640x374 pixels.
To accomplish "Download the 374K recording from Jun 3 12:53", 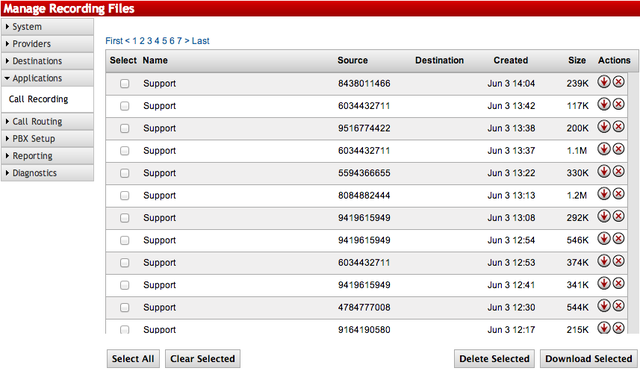I will [604, 261].
